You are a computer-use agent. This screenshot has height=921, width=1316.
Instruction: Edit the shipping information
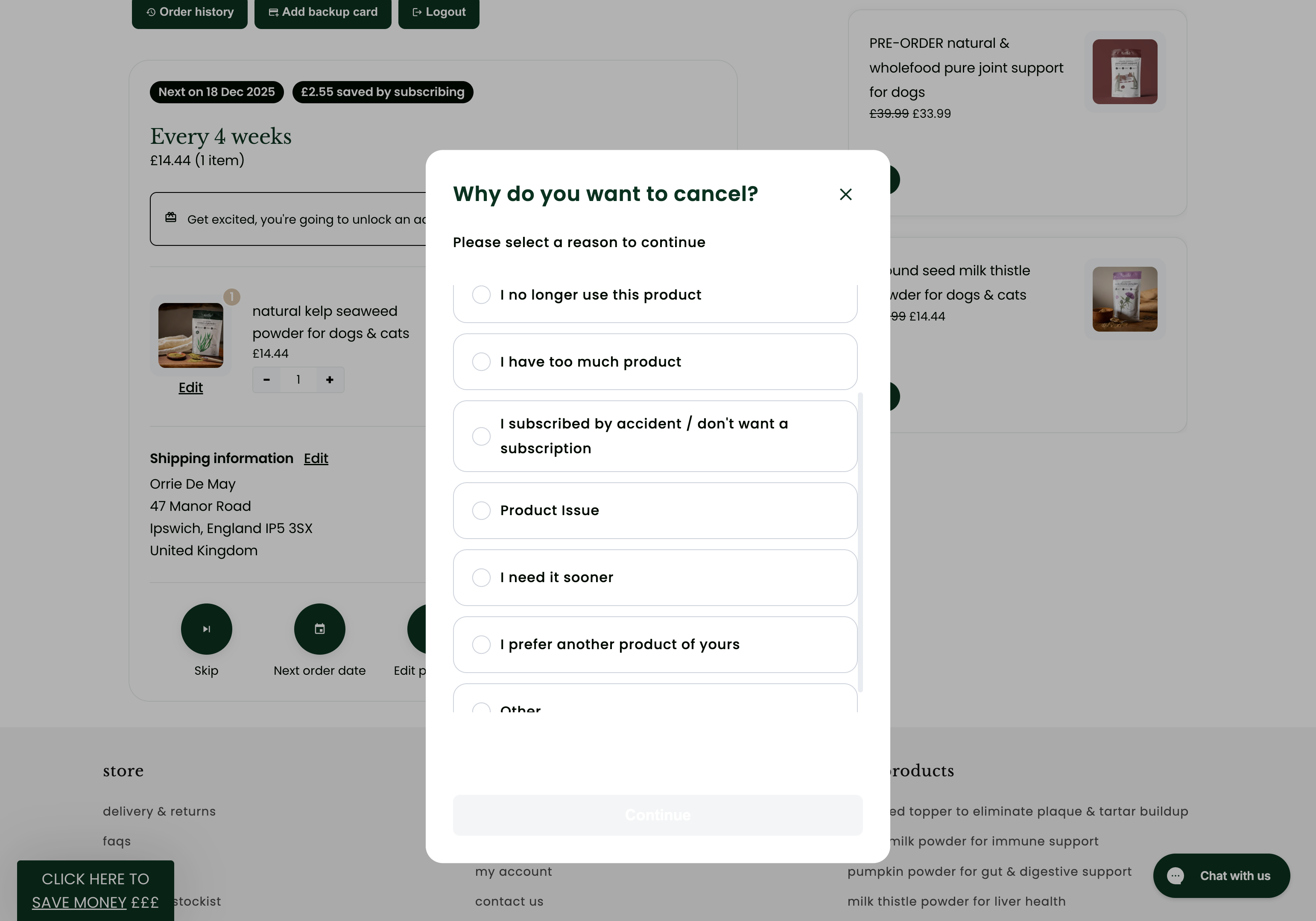pos(316,458)
